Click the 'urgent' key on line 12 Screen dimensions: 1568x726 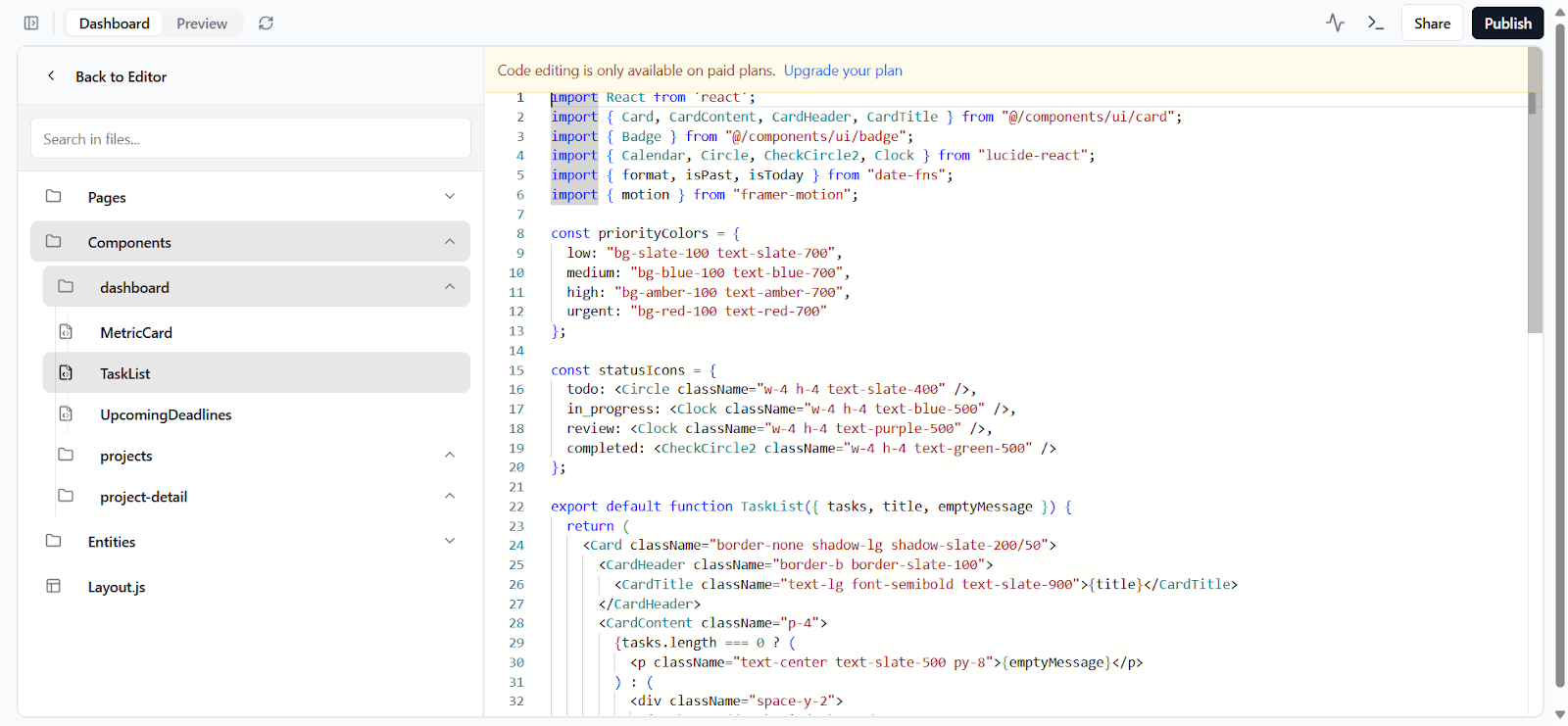(x=590, y=312)
